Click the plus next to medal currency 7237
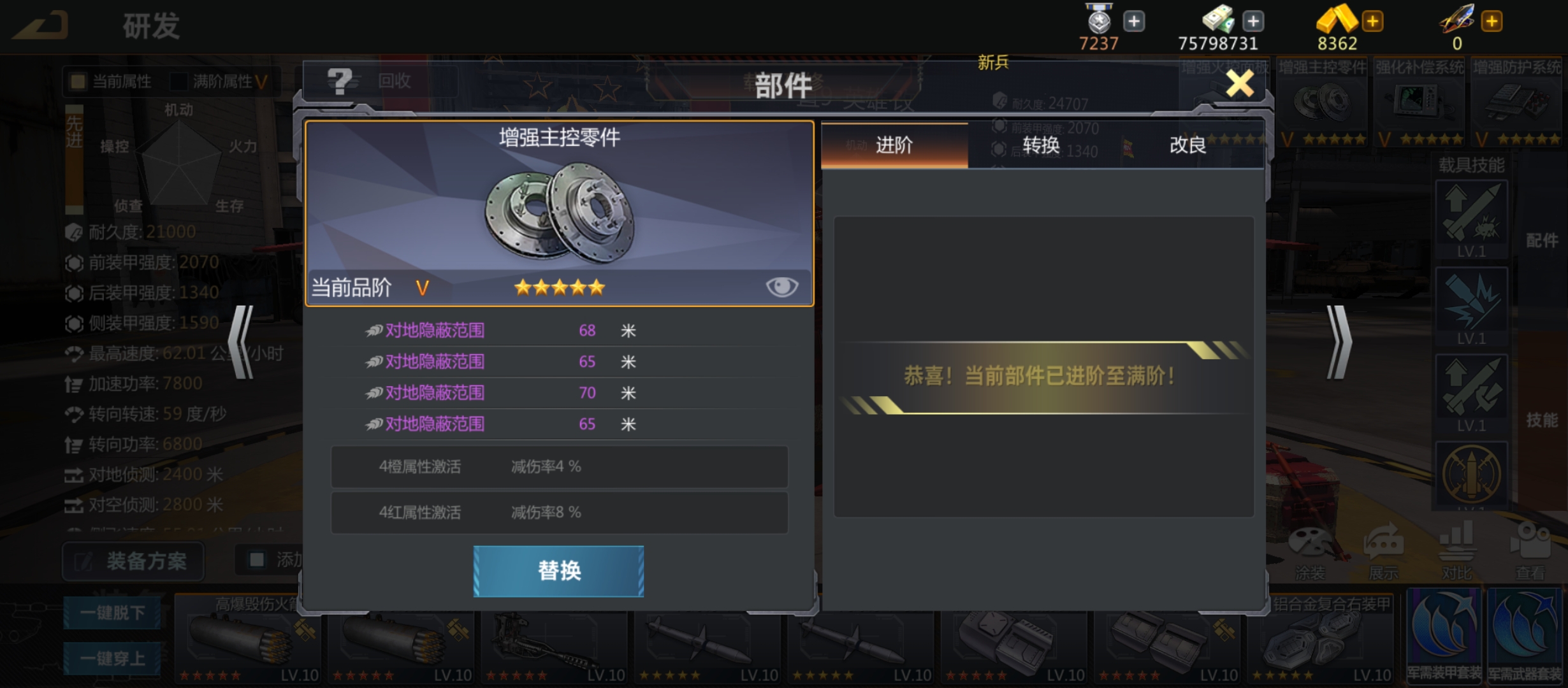This screenshot has width=1568, height=688. pyautogui.click(x=1133, y=22)
